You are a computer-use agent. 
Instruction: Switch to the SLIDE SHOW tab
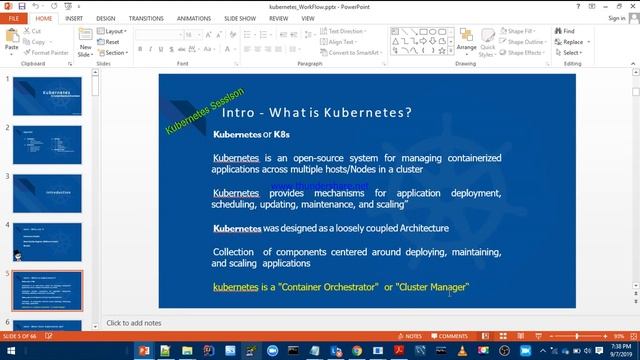(240, 18)
